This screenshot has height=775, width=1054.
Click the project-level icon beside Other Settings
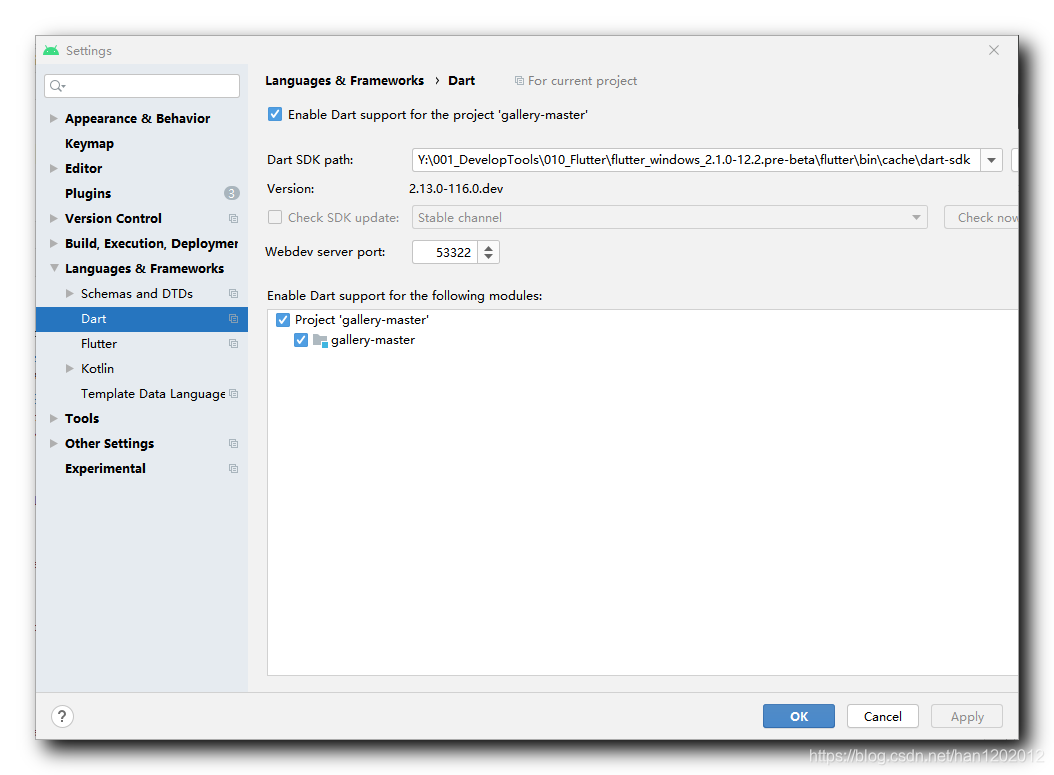(233, 444)
